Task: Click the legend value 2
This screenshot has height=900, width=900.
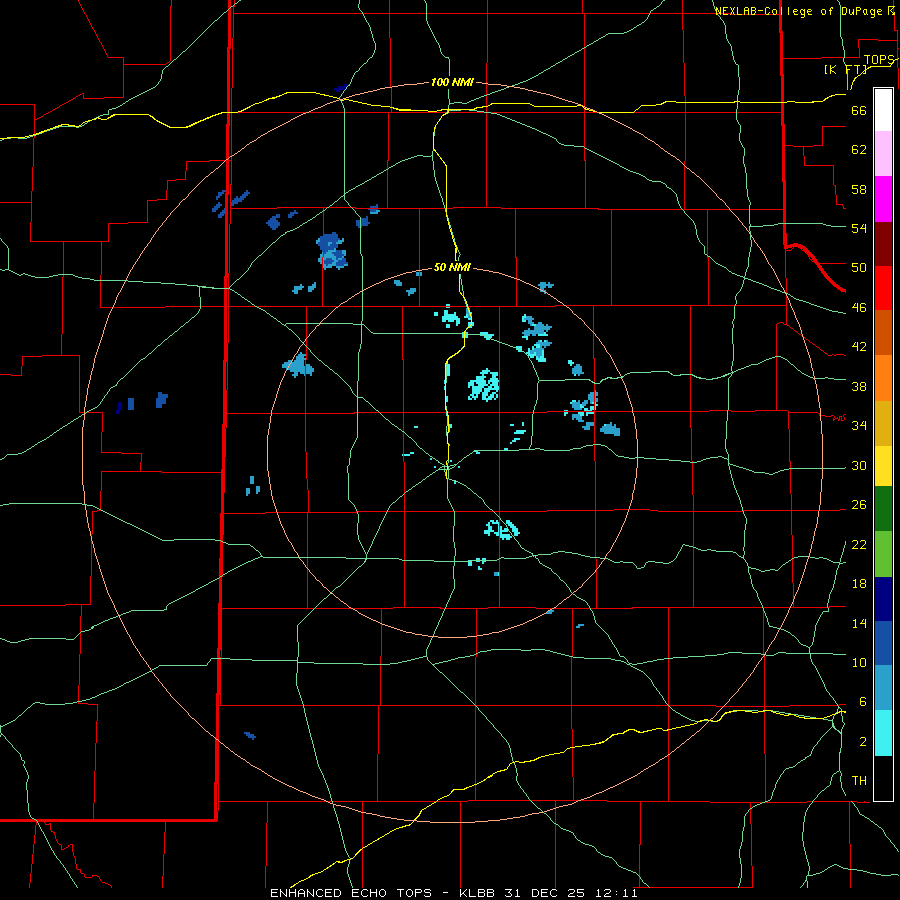Action: tap(862, 741)
